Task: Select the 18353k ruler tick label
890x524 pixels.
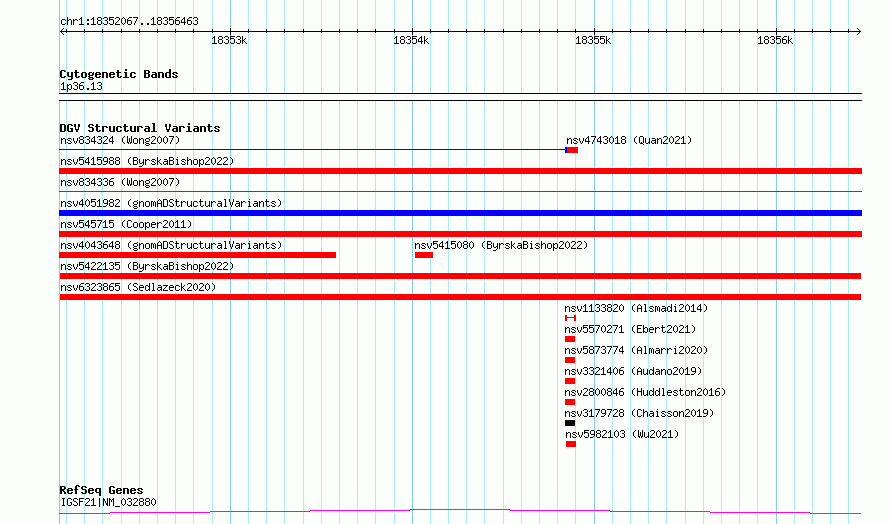Action: pos(229,40)
